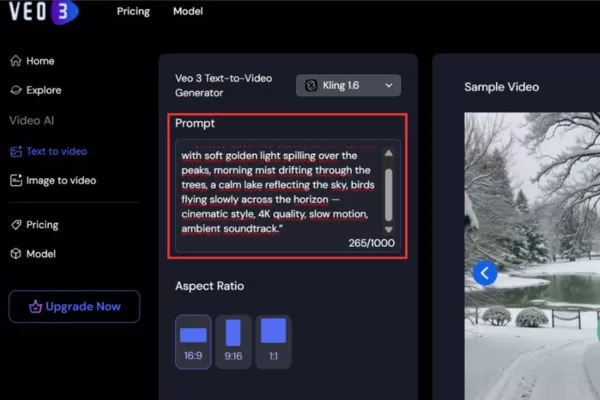Select the 9:16 aspect ratio
The width and height of the screenshot is (600, 400).
pyautogui.click(x=233, y=342)
